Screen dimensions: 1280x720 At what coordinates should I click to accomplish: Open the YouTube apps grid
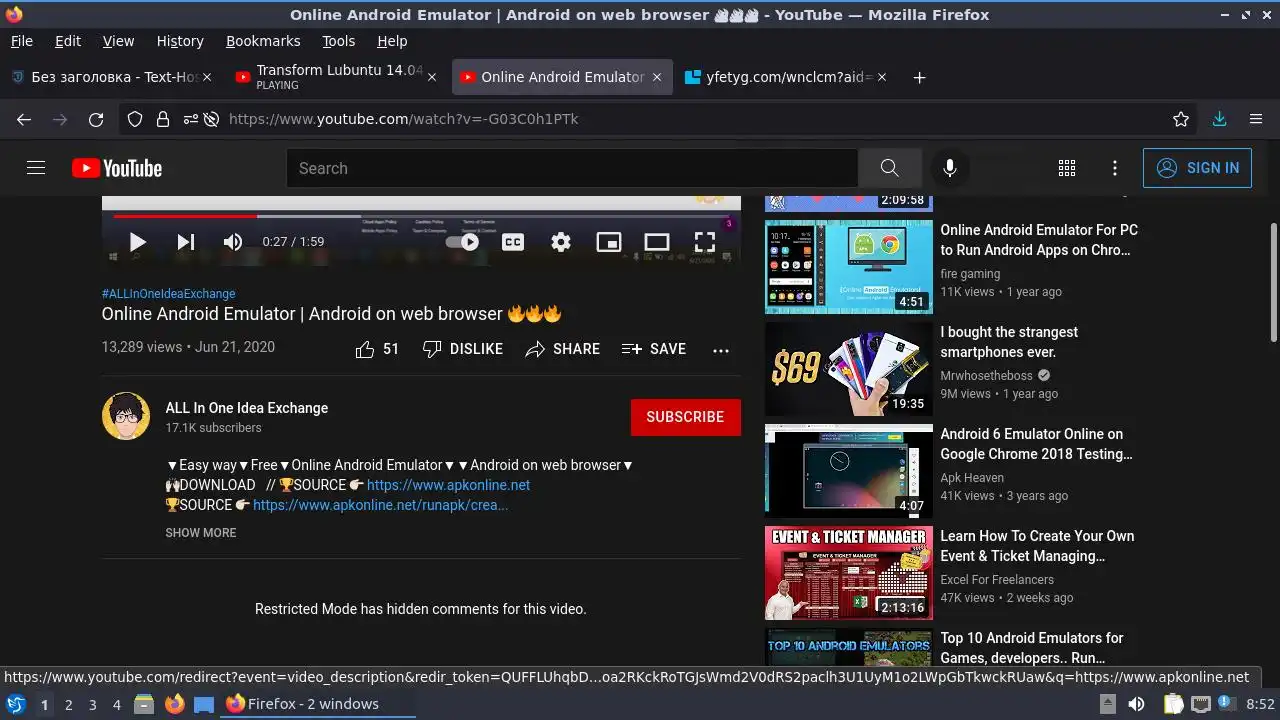pos(1067,168)
